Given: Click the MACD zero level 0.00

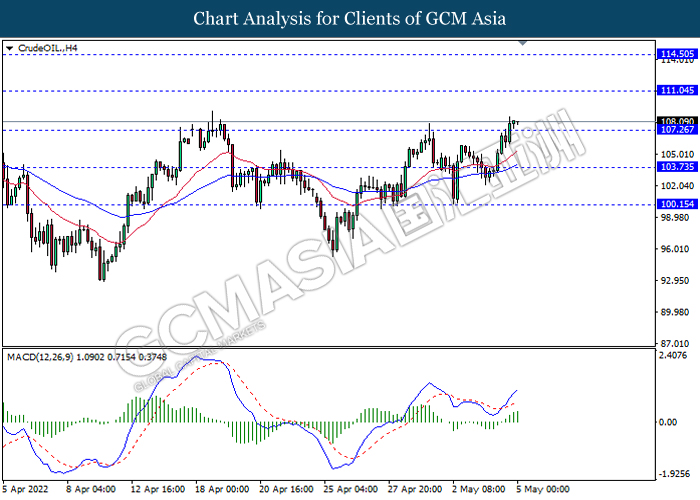Looking at the screenshot, I should pos(668,422).
